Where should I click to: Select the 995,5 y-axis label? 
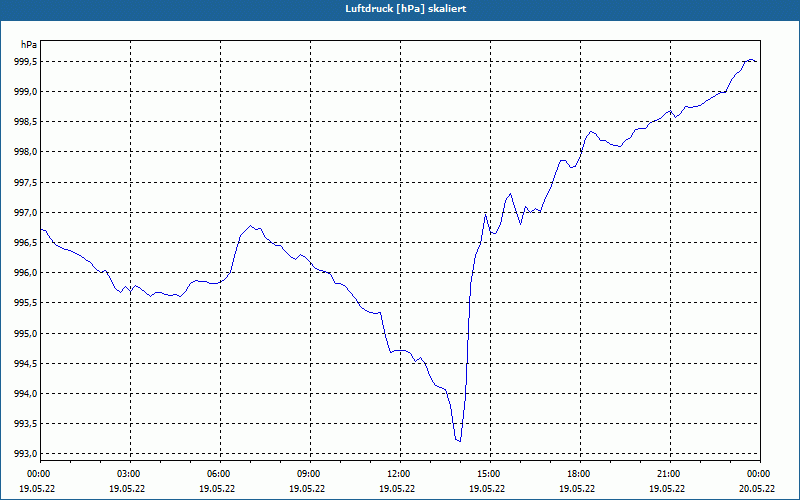coord(26,303)
